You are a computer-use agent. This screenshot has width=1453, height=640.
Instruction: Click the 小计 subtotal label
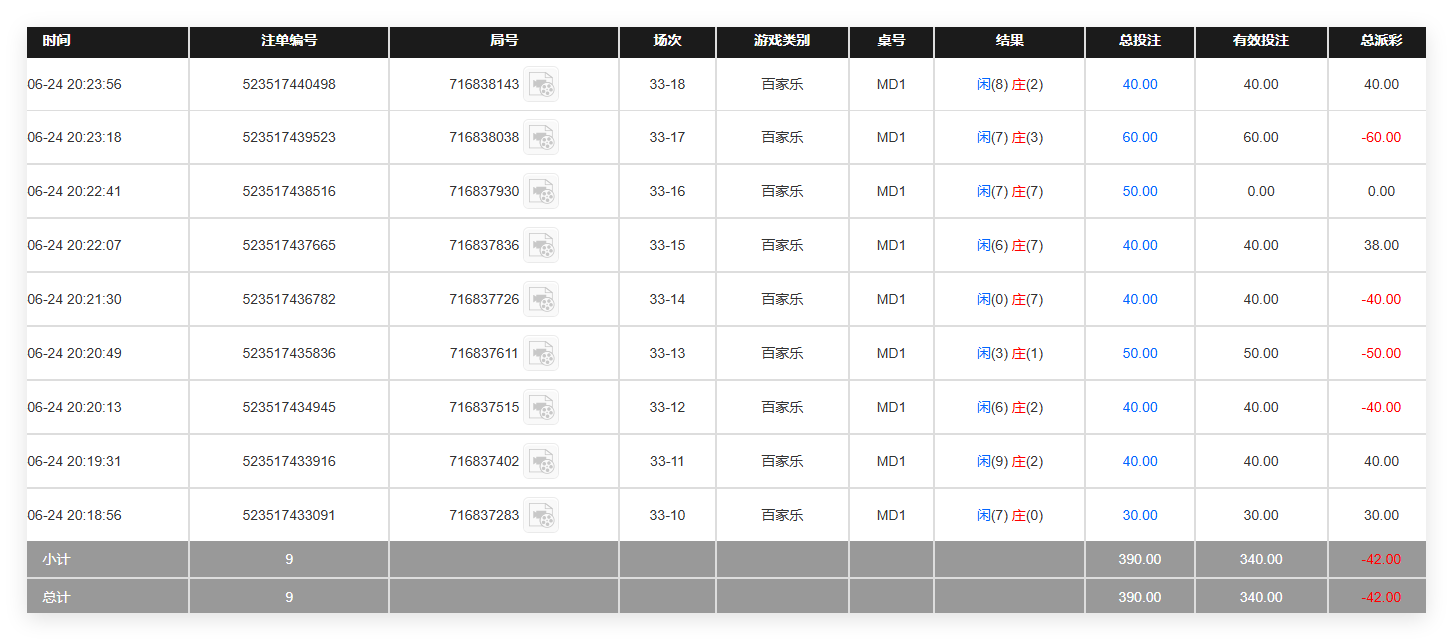click(57, 559)
